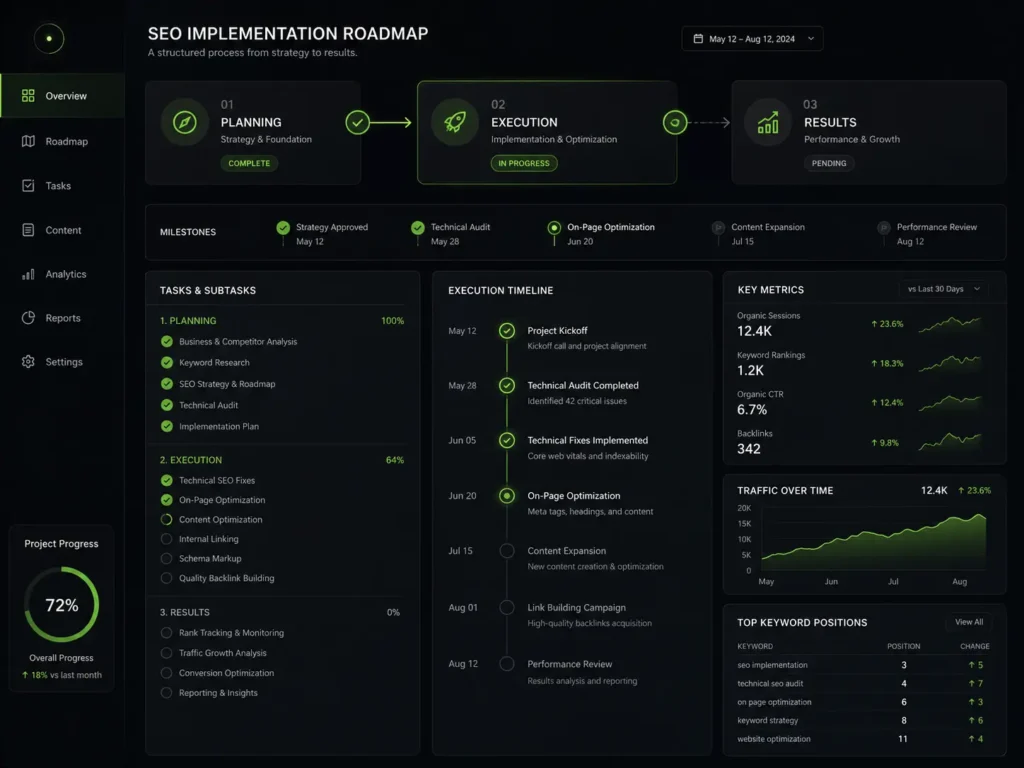Check the Internal Linking subtask circle
Screen dimensions: 1024x768
(x=167, y=539)
